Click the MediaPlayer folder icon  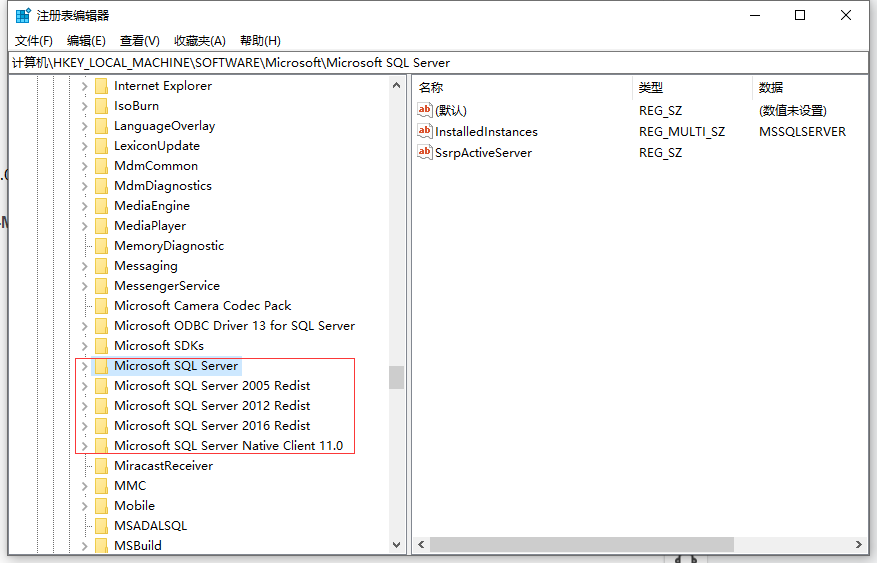tap(101, 226)
